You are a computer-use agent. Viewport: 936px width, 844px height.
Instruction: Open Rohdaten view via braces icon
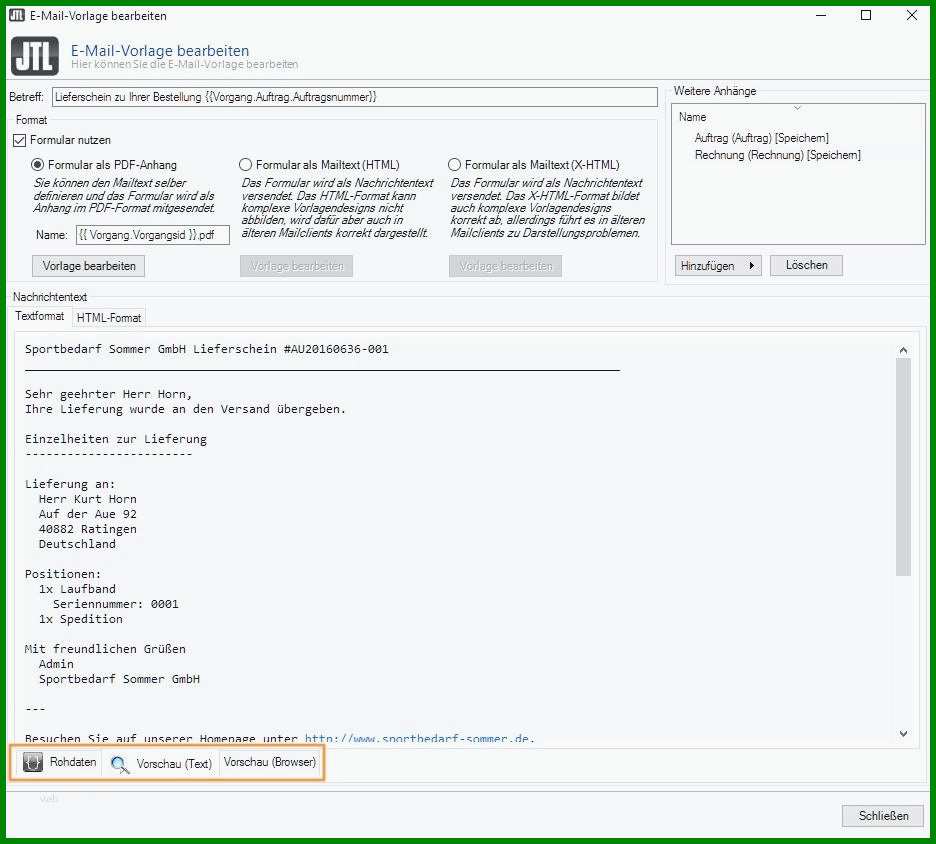[33, 762]
